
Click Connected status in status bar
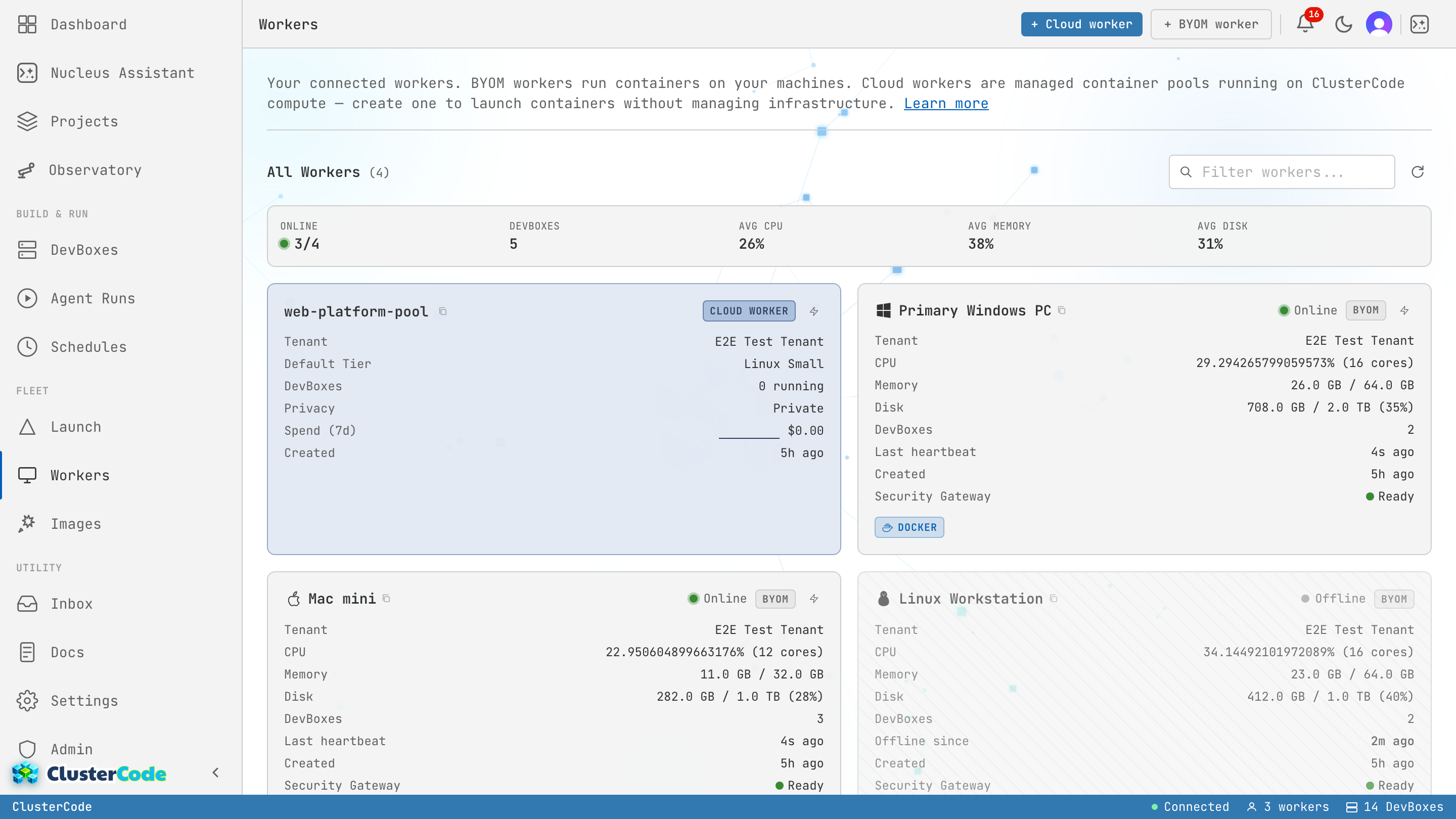click(1191, 806)
